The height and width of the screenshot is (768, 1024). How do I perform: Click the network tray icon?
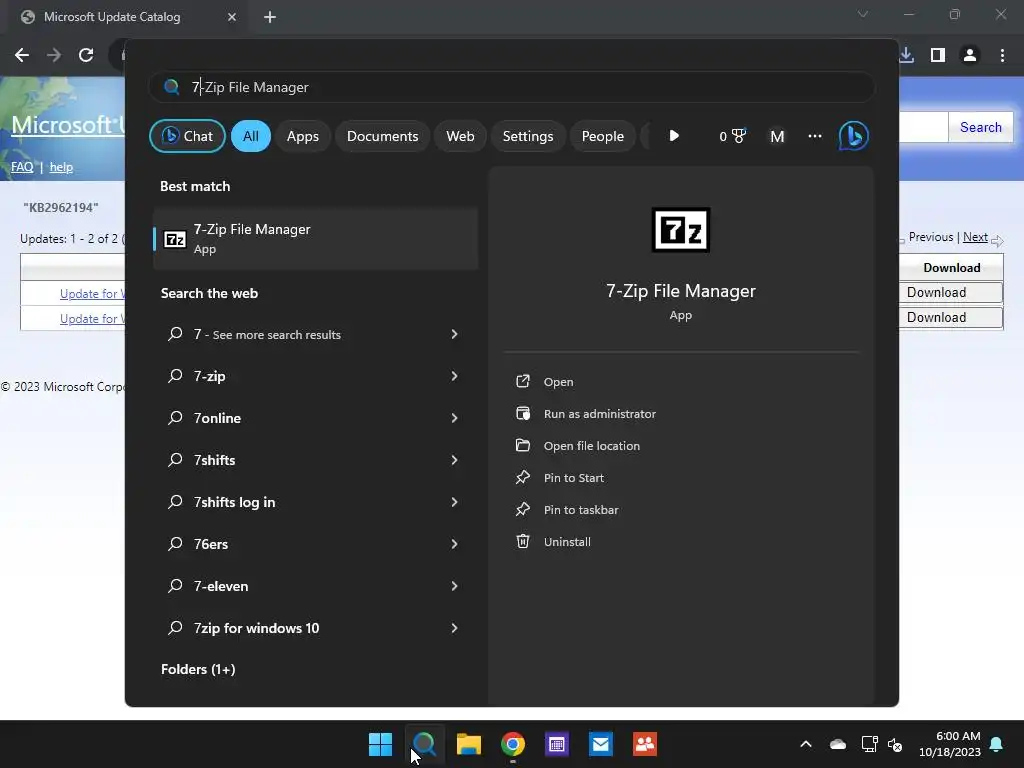pyautogui.click(x=869, y=744)
